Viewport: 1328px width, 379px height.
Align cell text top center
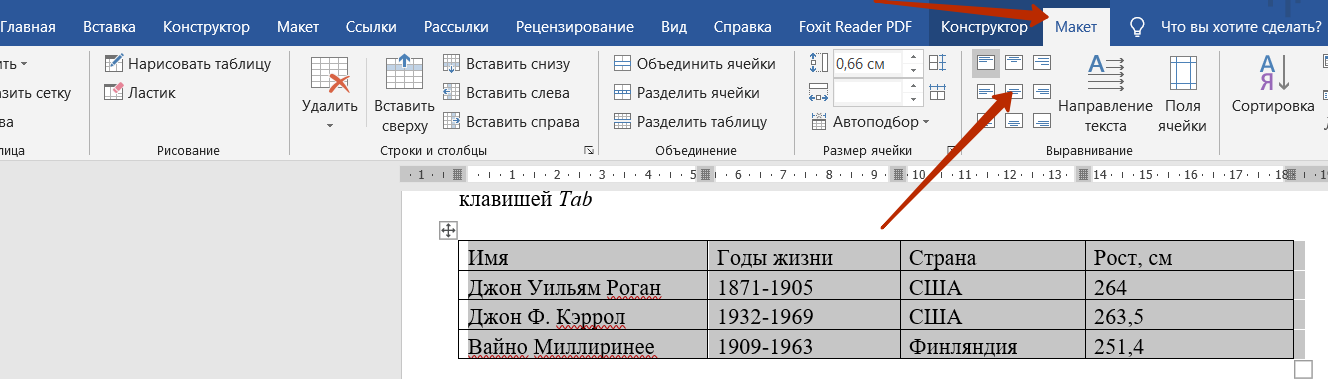coord(1013,64)
